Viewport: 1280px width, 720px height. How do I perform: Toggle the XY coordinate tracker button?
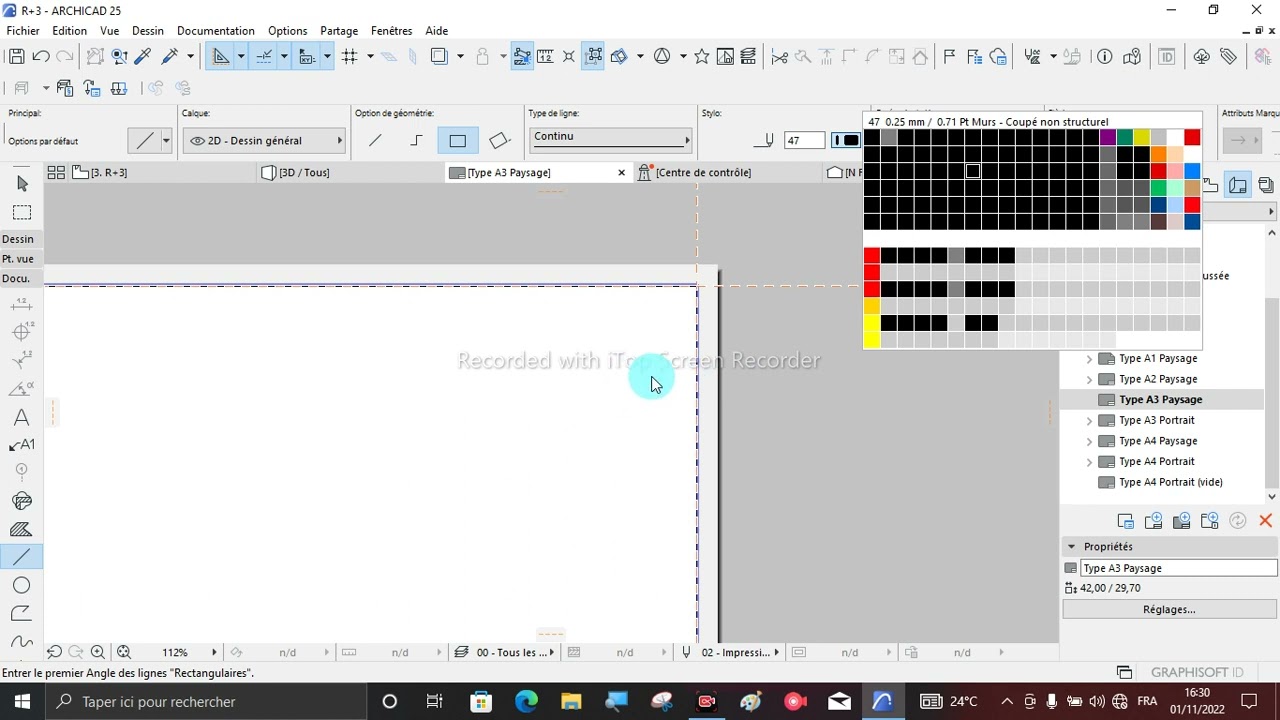click(307, 57)
